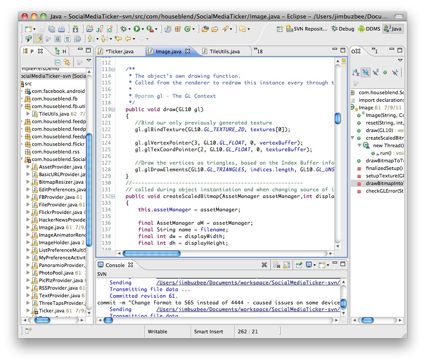Screen dimensions: 425x363
Task: Select the Hierarchy tab next to Package Explorer
Action: pyautogui.click(x=60, y=51)
